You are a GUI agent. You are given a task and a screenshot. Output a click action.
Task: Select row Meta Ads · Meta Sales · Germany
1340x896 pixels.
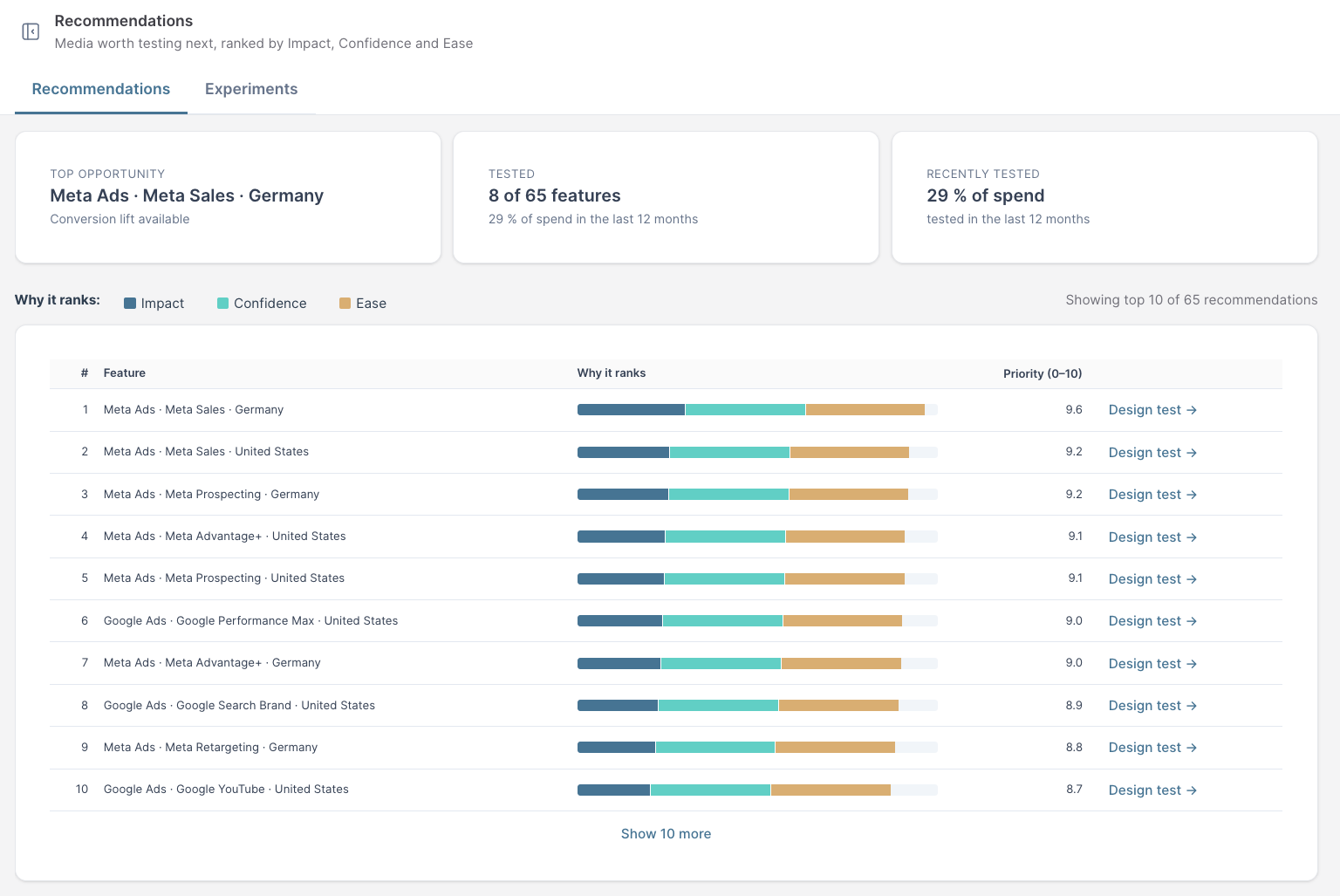(x=666, y=410)
